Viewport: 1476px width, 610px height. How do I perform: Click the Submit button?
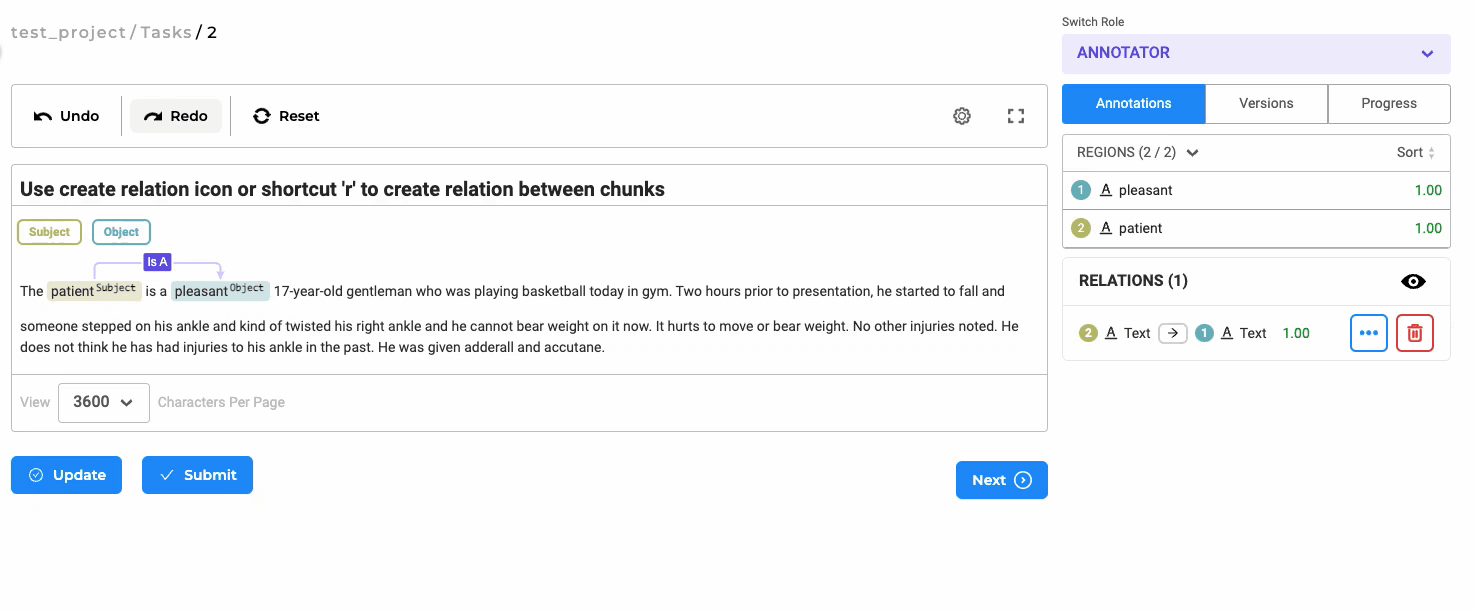coord(197,475)
